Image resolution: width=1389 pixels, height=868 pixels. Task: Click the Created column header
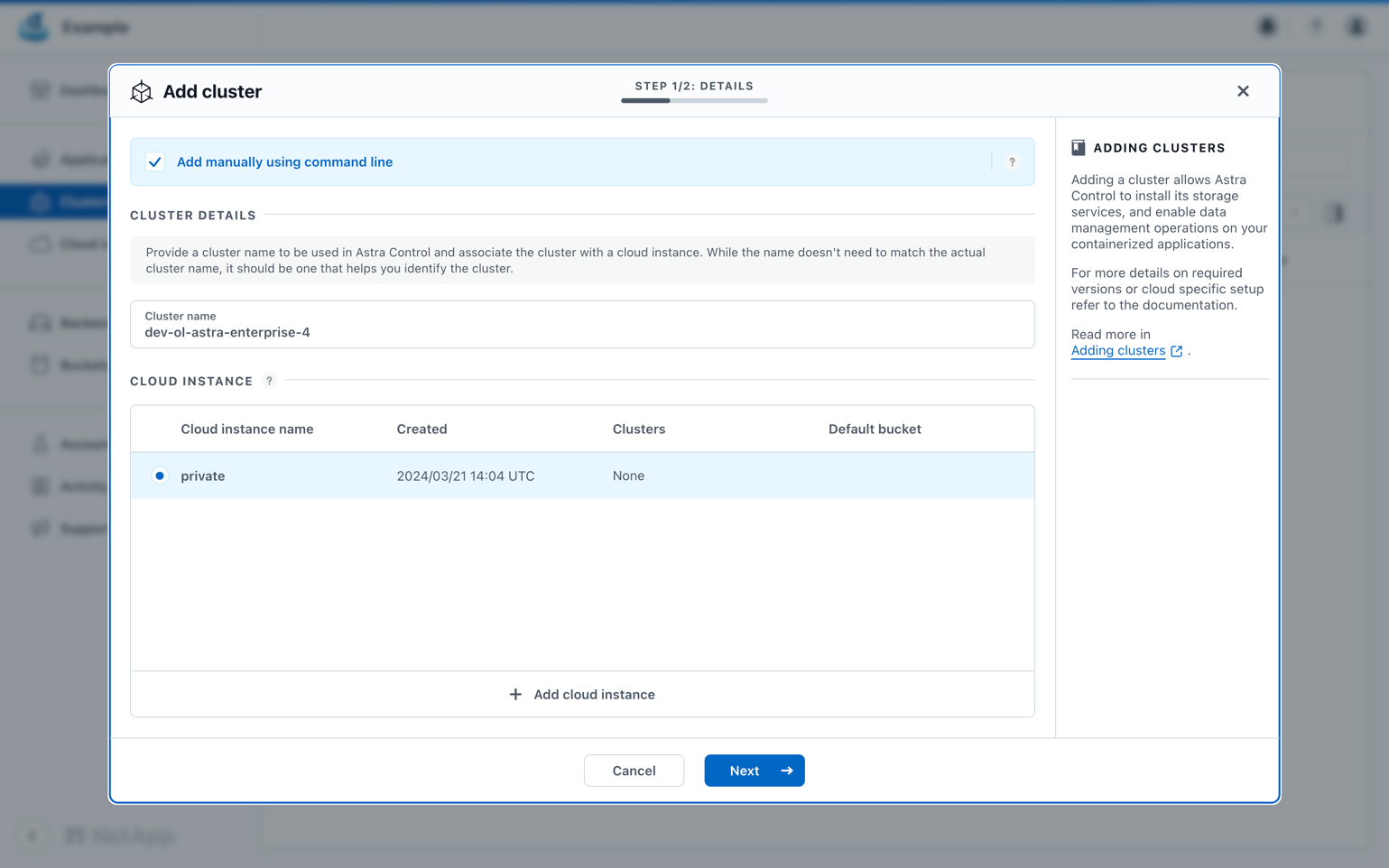click(x=421, y=429)
